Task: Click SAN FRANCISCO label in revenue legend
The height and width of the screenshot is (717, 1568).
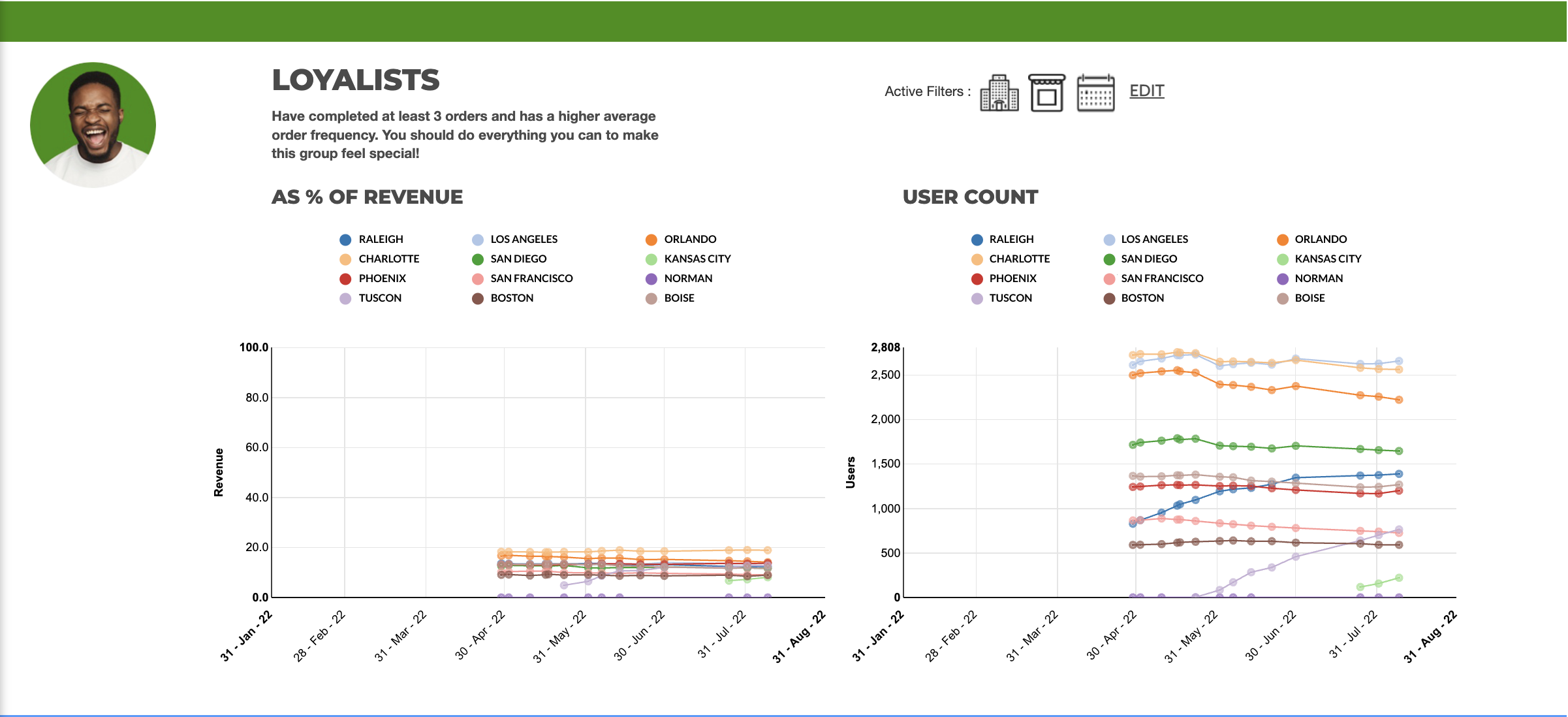Action: tap(531, 279)
